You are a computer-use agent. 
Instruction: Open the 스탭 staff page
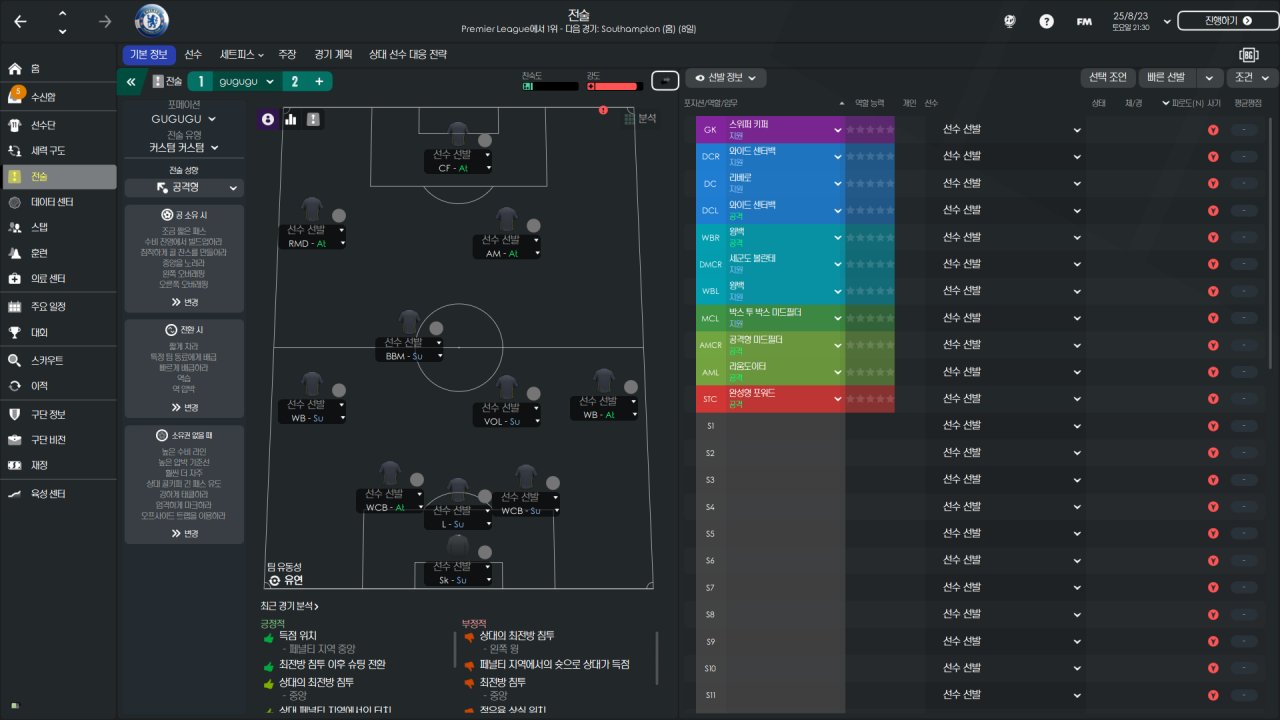tap(58, 227)
